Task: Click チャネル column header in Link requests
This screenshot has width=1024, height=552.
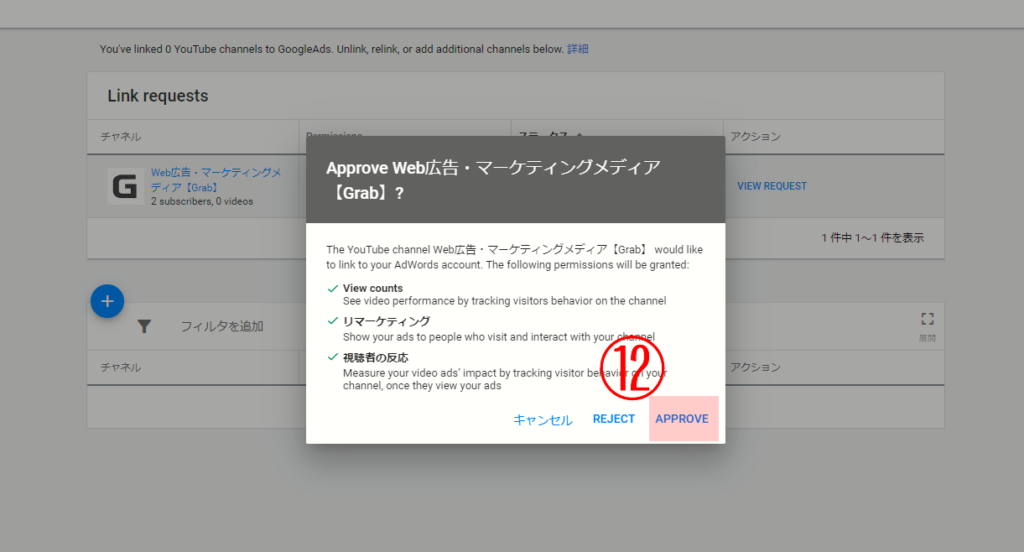Action: coord(121,137)
